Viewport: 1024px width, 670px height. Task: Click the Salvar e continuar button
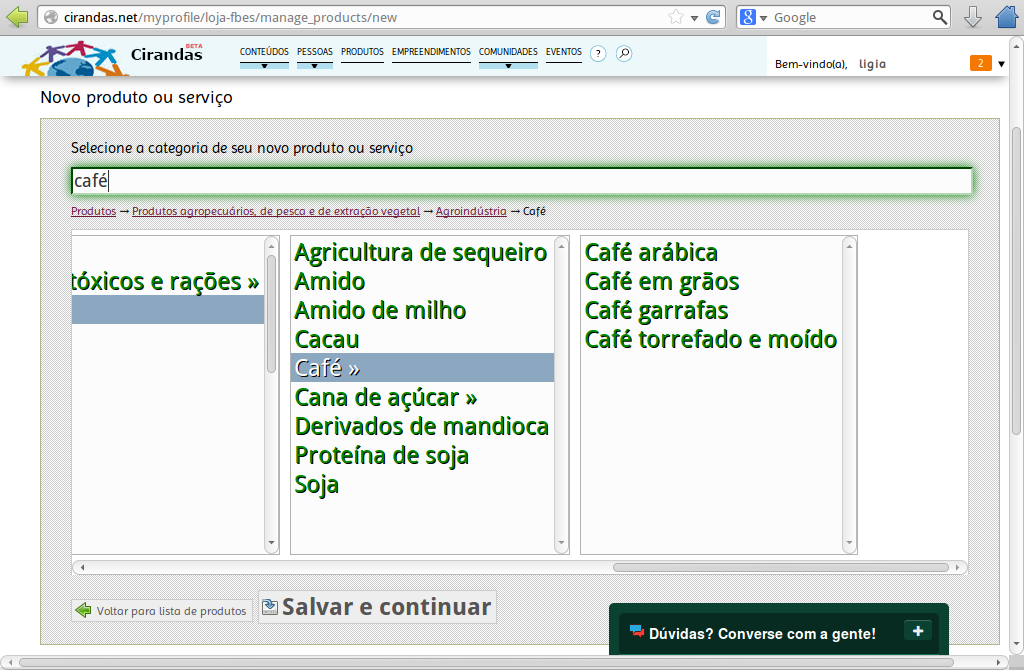tap(377, 607)
